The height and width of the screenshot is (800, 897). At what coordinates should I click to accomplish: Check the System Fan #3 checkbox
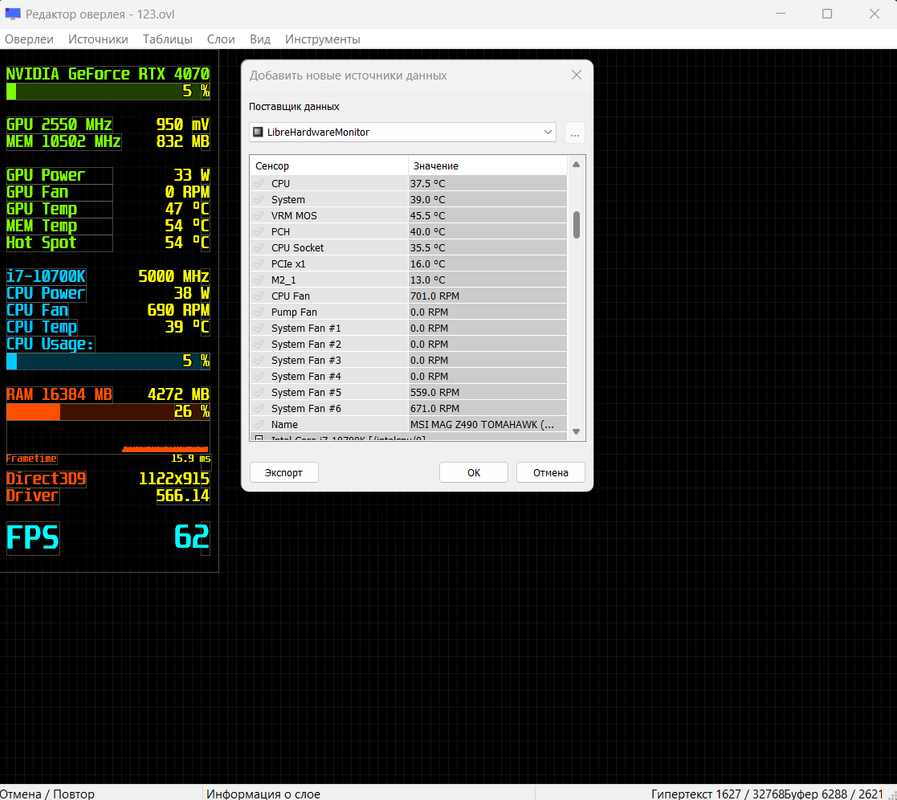coord(259,360)
